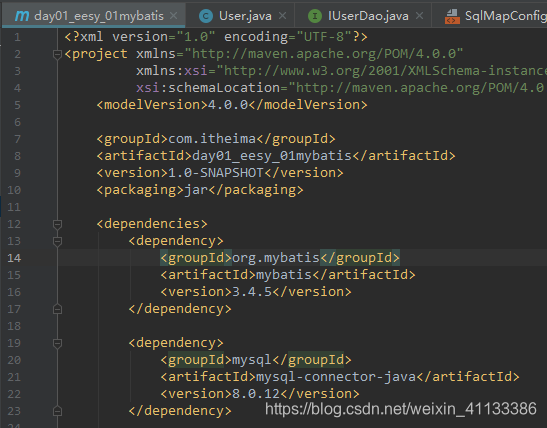
Task: Collapse the dependency fold on line 13
Action: (x=57, y=241)
